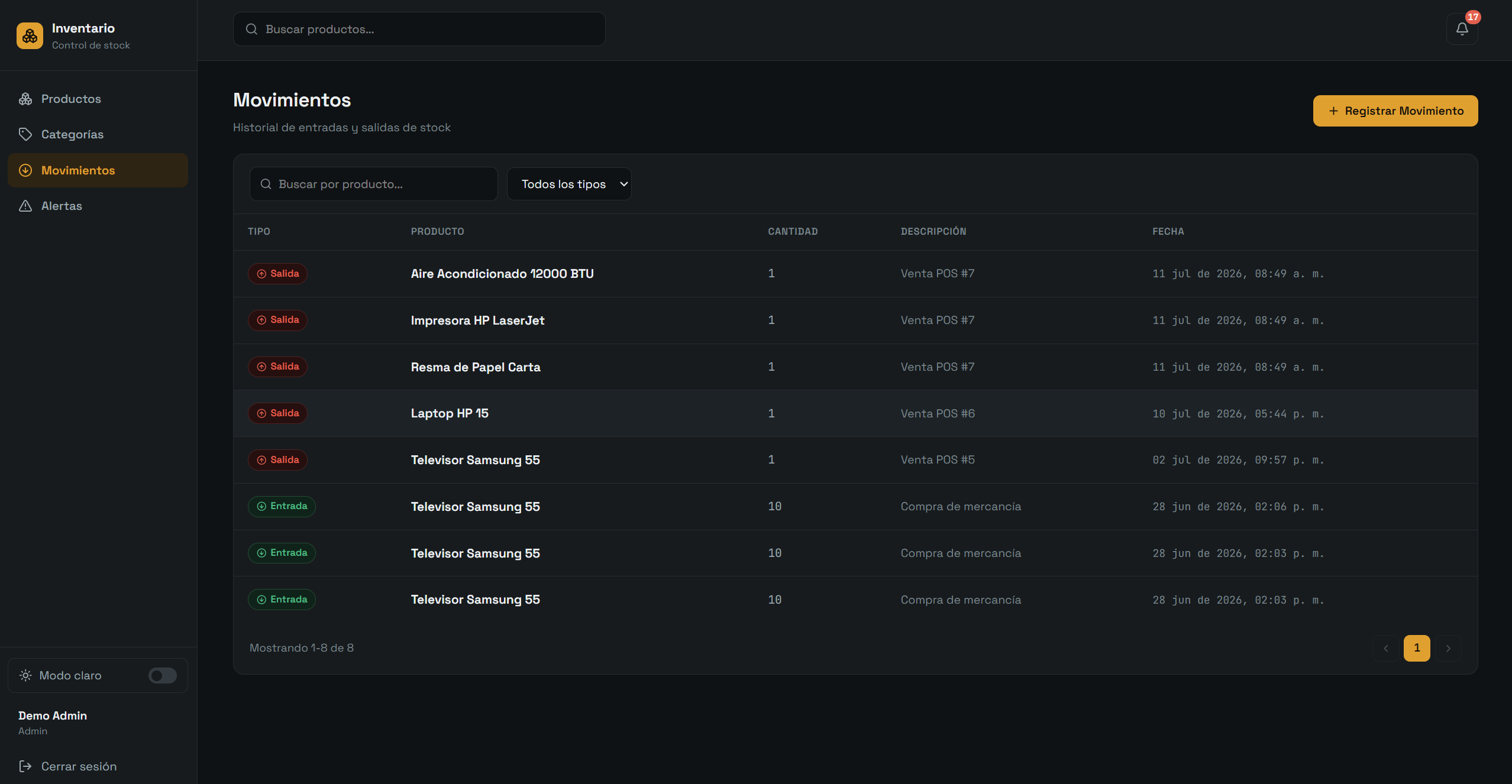The height and width of the screenshot is (784, 1512).
Task: Focus the Buscar productos top search field
Action: (419, 29)
